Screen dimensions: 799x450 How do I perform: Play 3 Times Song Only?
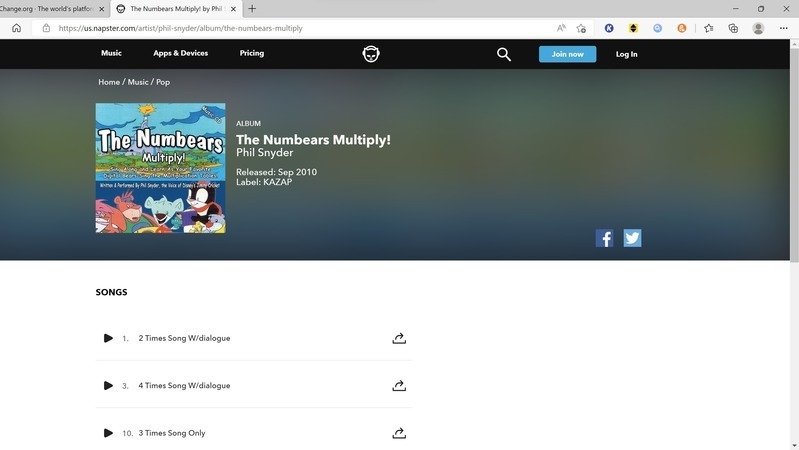tap(108, 433)
